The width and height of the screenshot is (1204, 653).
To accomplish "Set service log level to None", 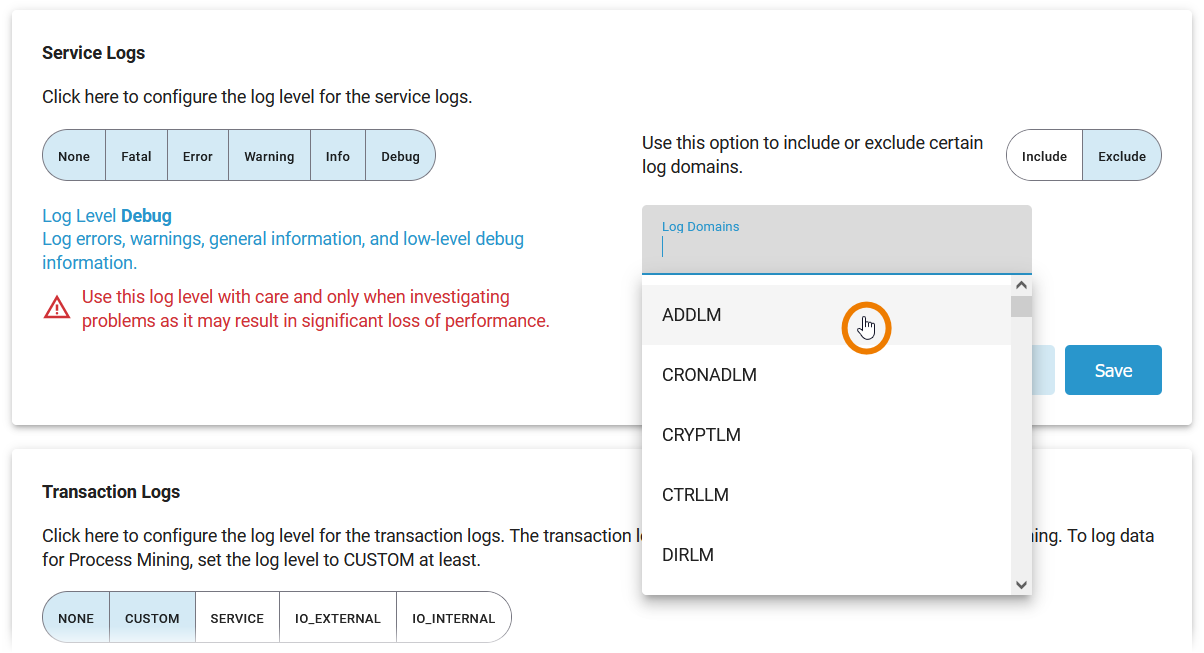I will (74, 156).
